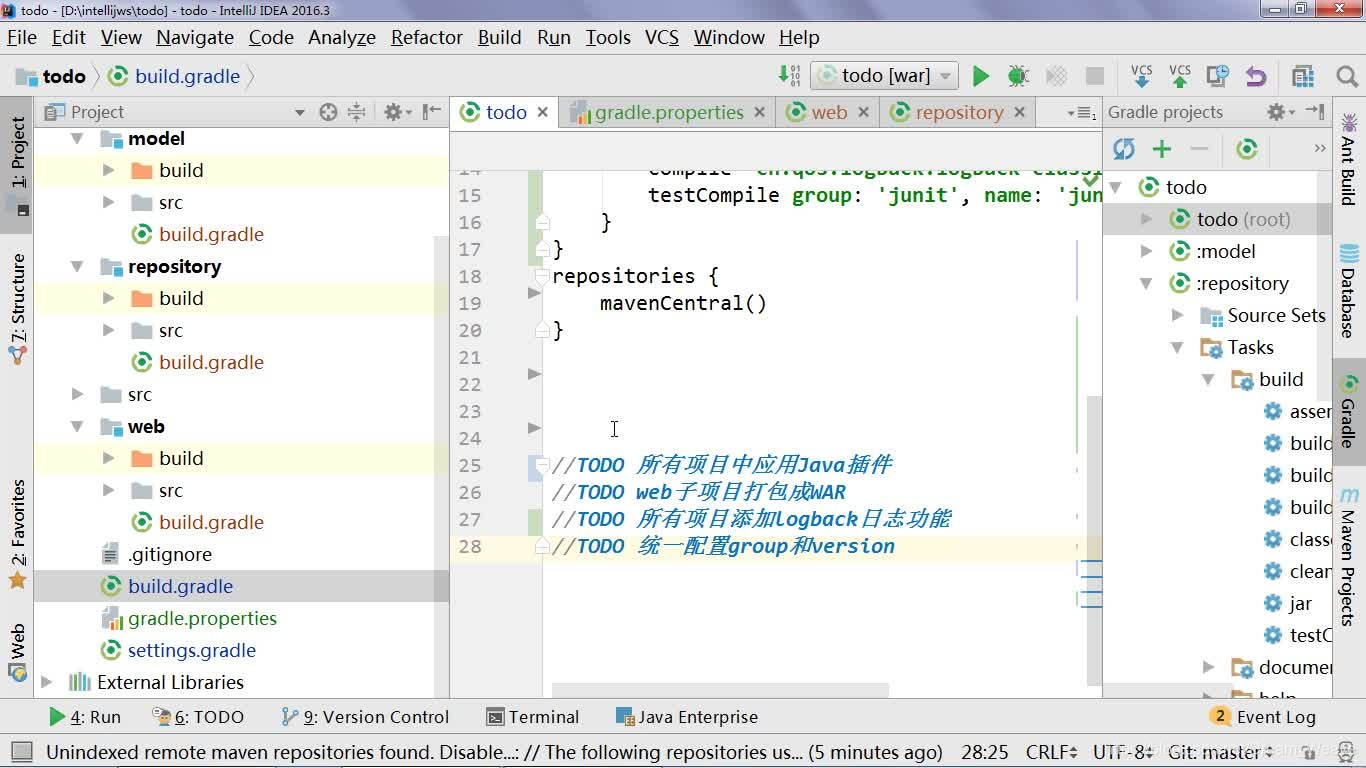Open the Refactor menu

coord(426,38)
